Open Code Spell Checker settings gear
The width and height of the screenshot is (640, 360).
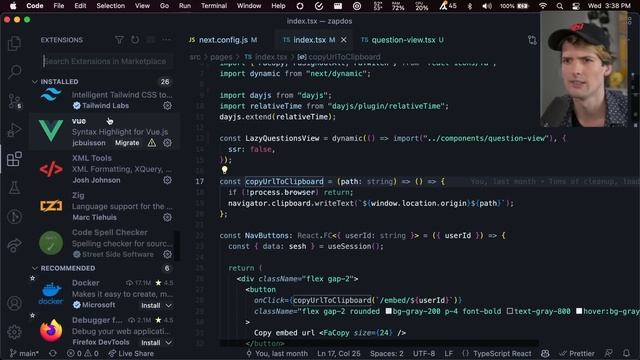167,254
